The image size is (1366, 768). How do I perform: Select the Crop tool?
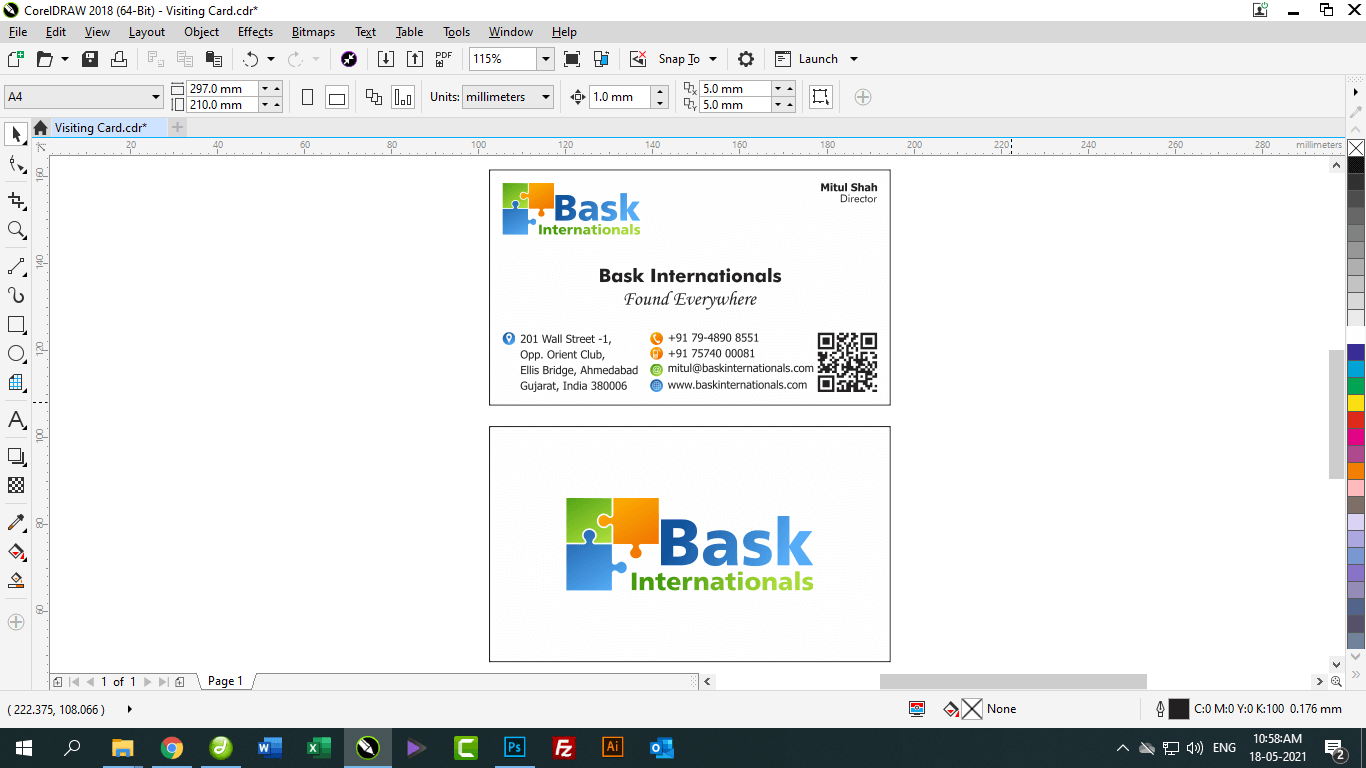point(16,201)
